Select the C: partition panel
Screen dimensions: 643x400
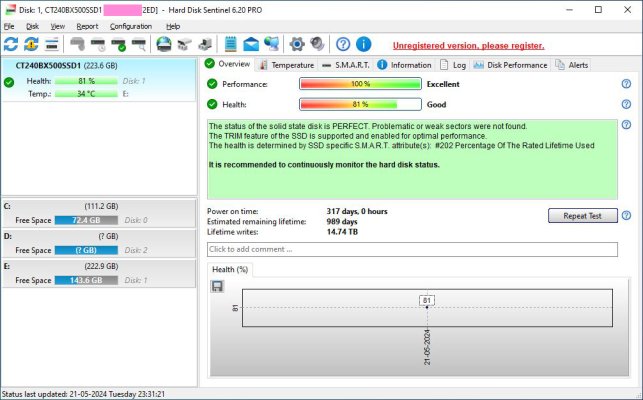coord(99,213)
